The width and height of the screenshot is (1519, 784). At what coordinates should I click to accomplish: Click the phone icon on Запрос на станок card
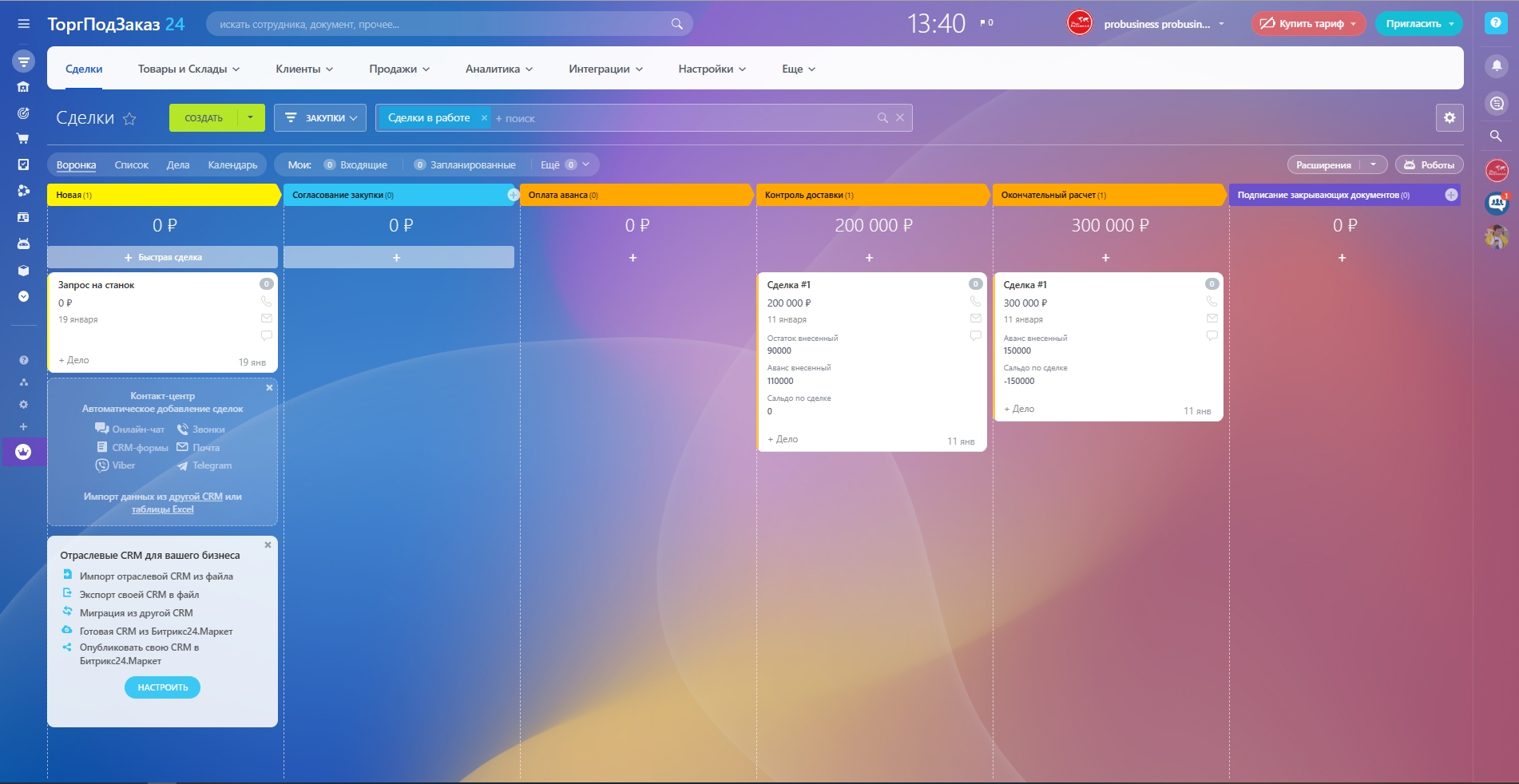[x=266, y=302]
